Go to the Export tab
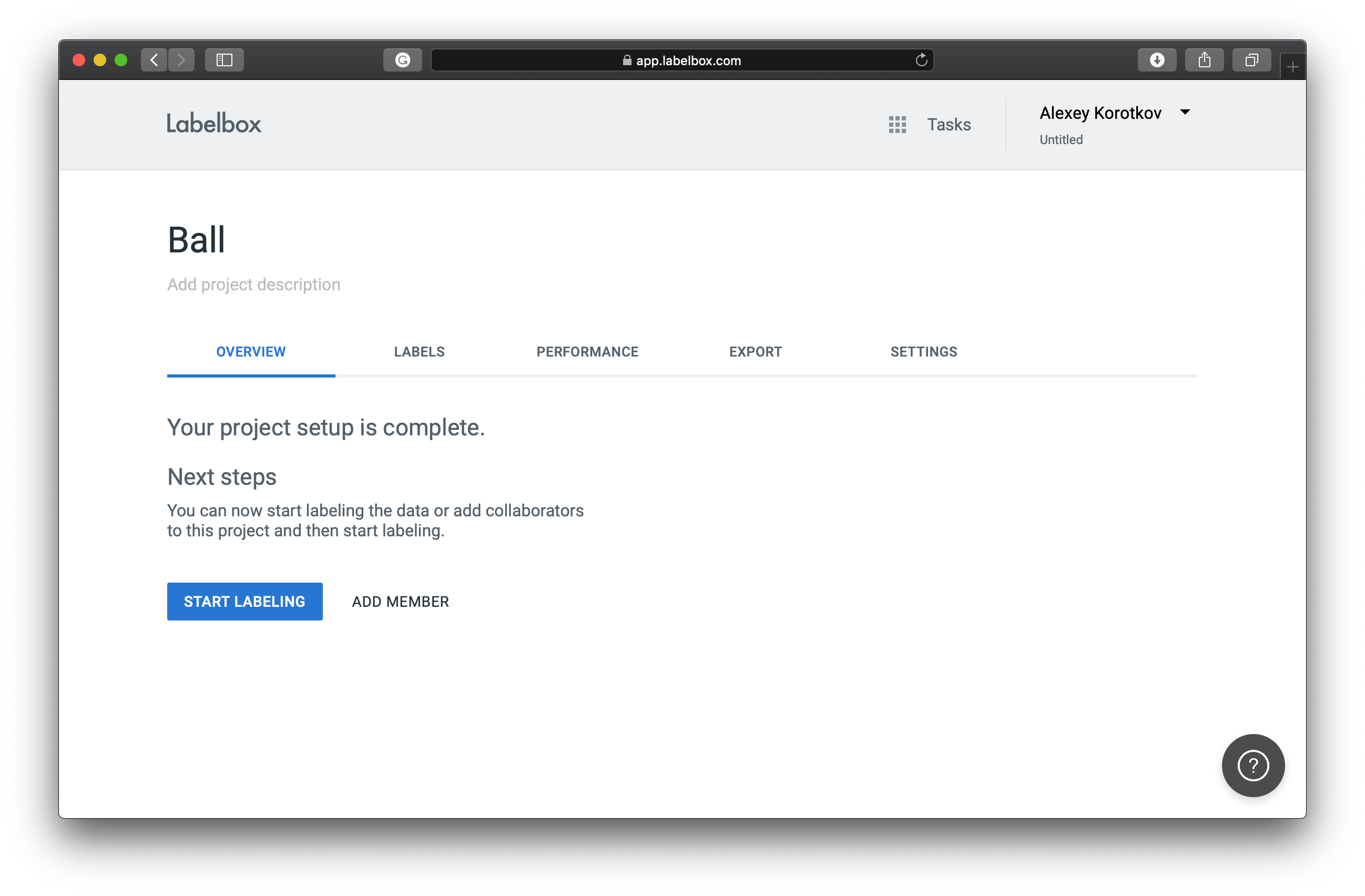This screenshot has height=896, width=1365. (x=756, y=352)
